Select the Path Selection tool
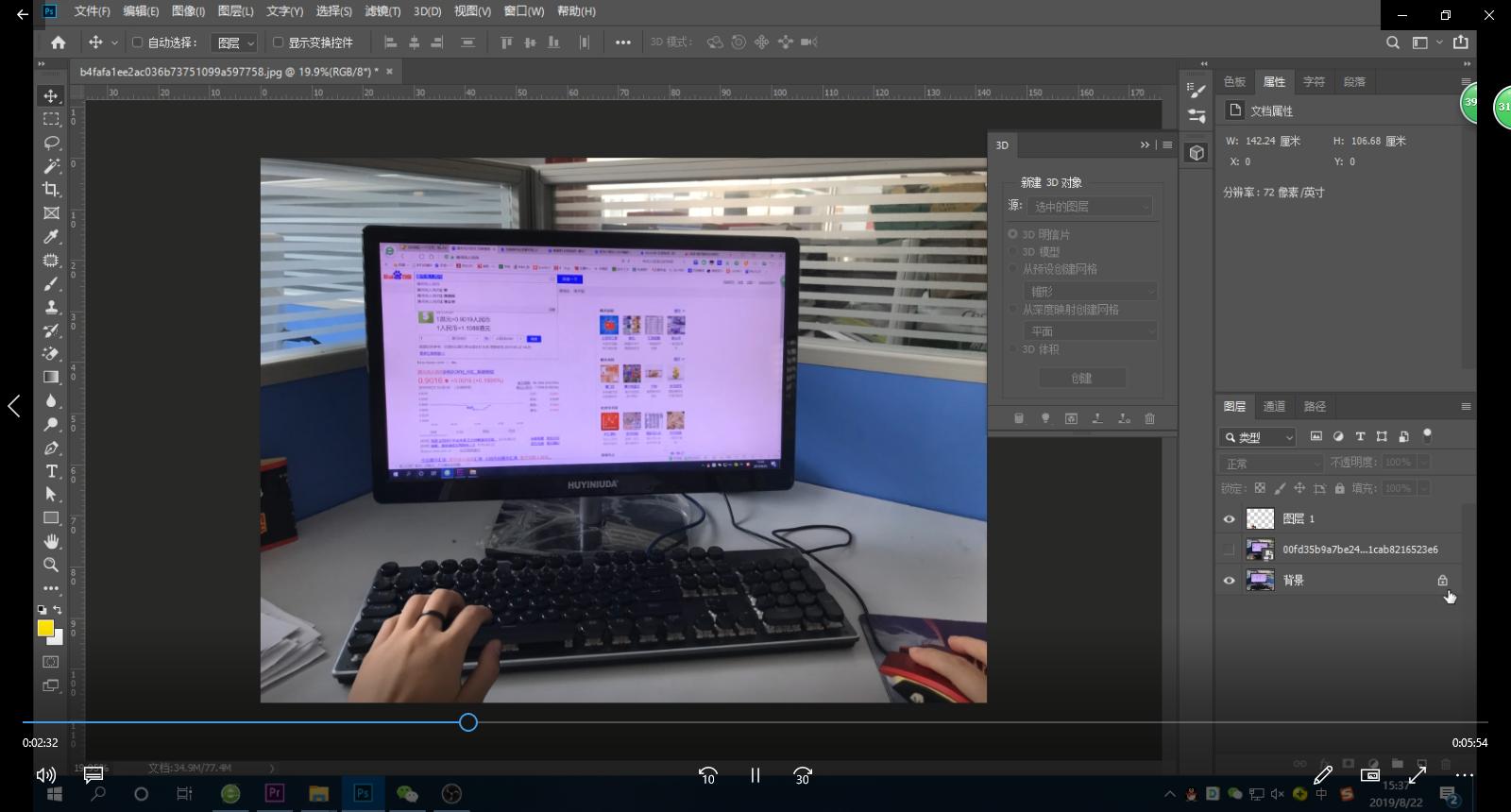1511x812 pixels. click(51, 494)
